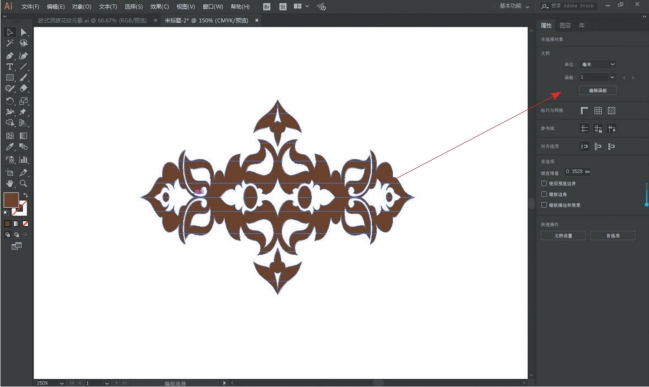649x387 pixels.
Task: Open the workspace switcher (基本功能) dropdown
Action: 514,6
